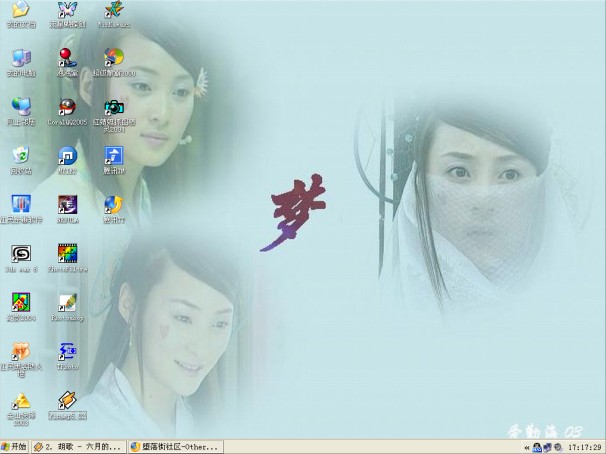The image size is (606, 454).
Task: Open the butterfly icon shortcut at top
Action: pos(67,10)
